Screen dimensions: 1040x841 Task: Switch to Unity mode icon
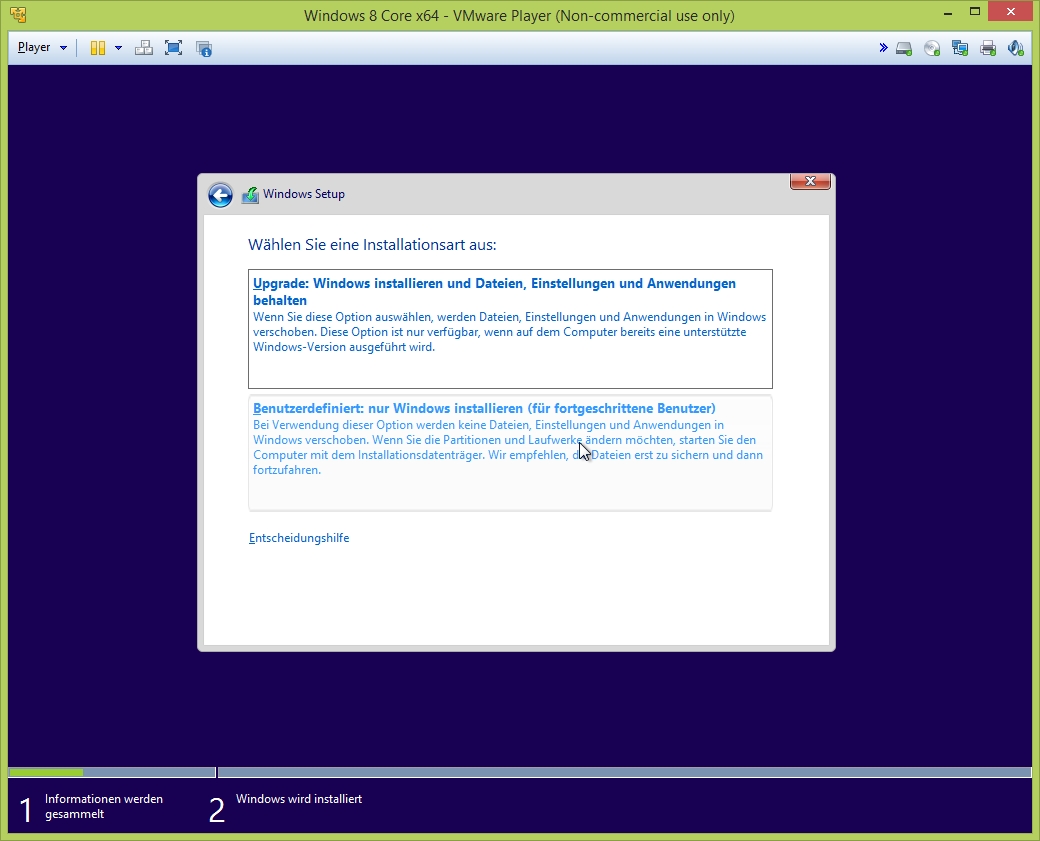click(x=204, y=48)
